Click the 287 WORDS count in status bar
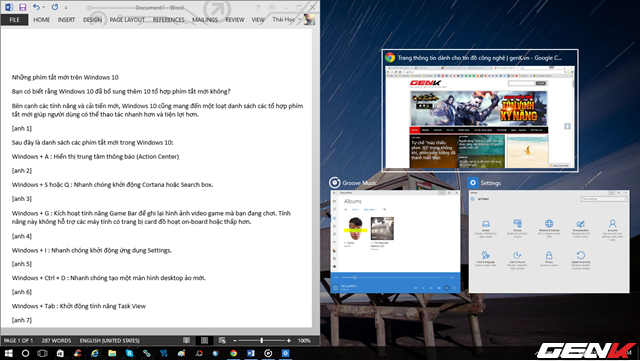The width and height of the screenshot is (640, 361). point(56,341)
